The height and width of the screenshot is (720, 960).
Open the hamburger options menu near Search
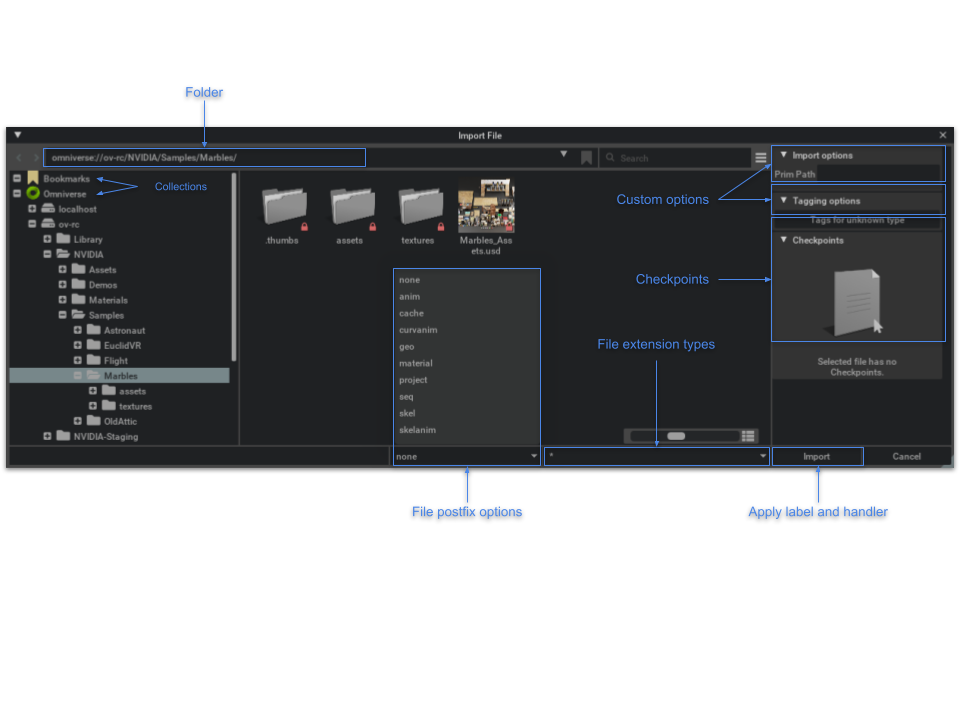point(761,158)
